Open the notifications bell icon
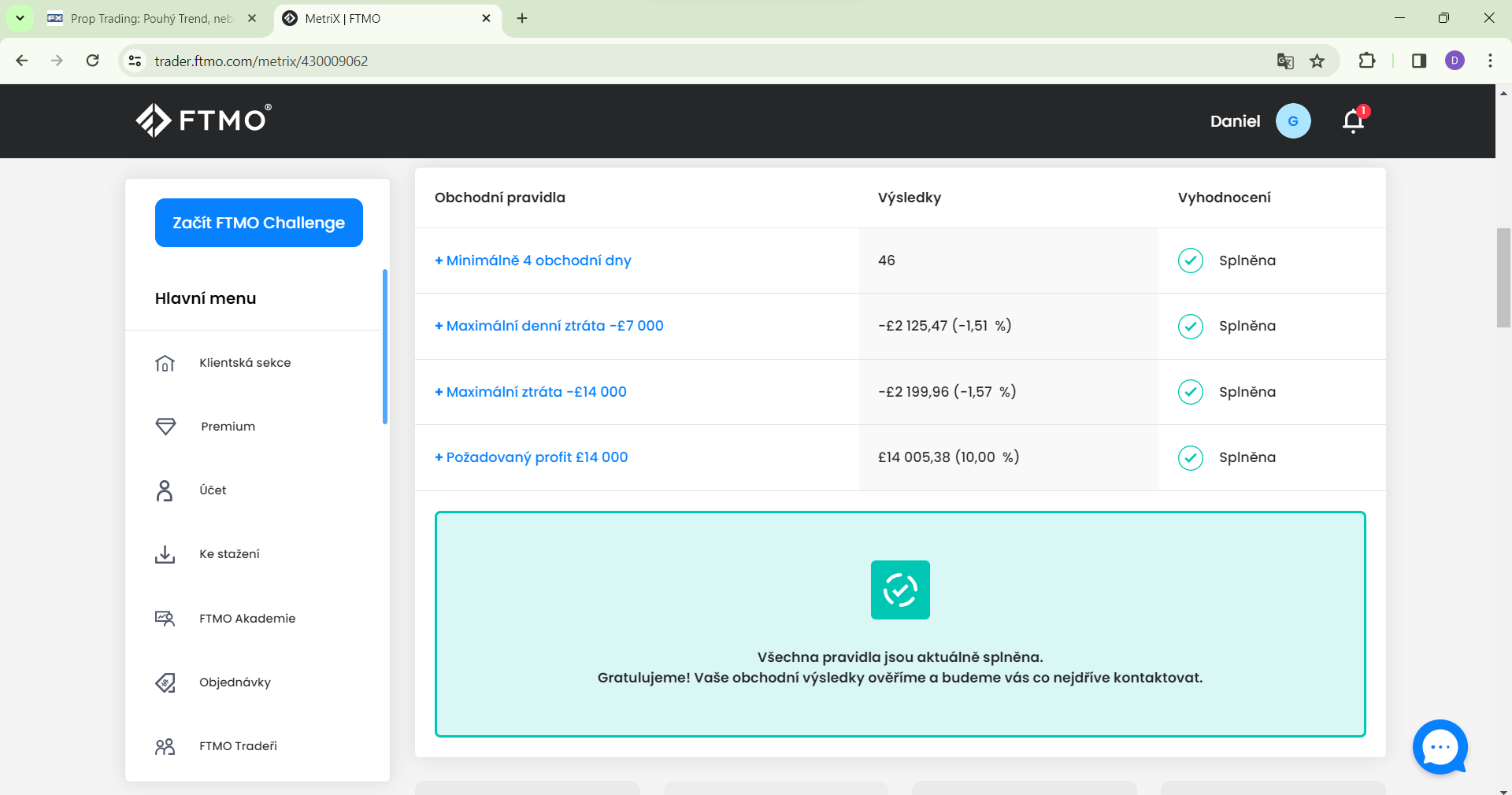The height and width of the screenshot is (795, 1512). (1354, 120)
